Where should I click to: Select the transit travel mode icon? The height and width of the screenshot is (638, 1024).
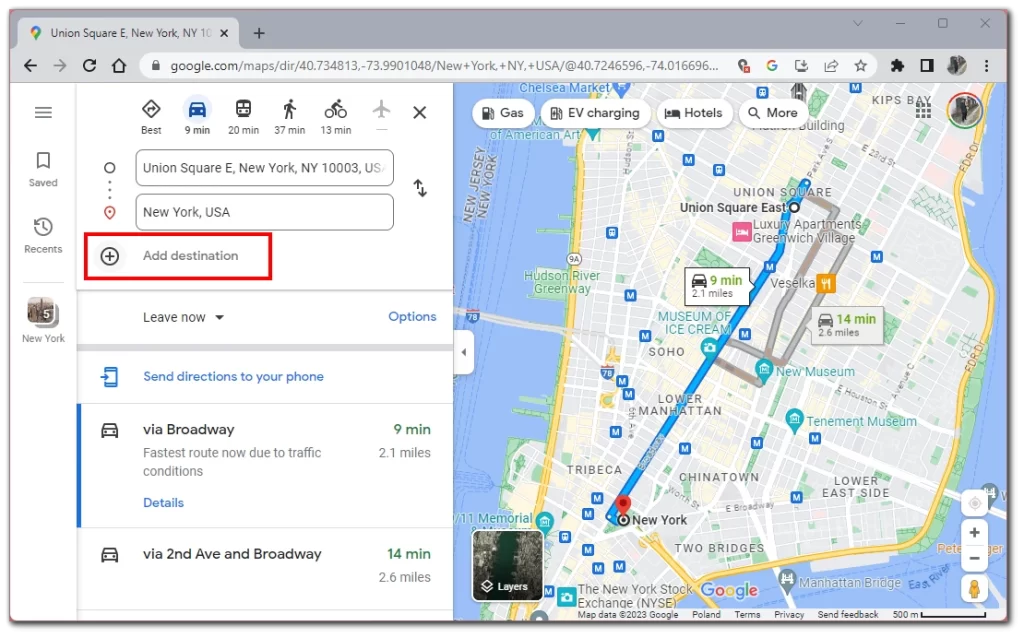tap(243, 110)
